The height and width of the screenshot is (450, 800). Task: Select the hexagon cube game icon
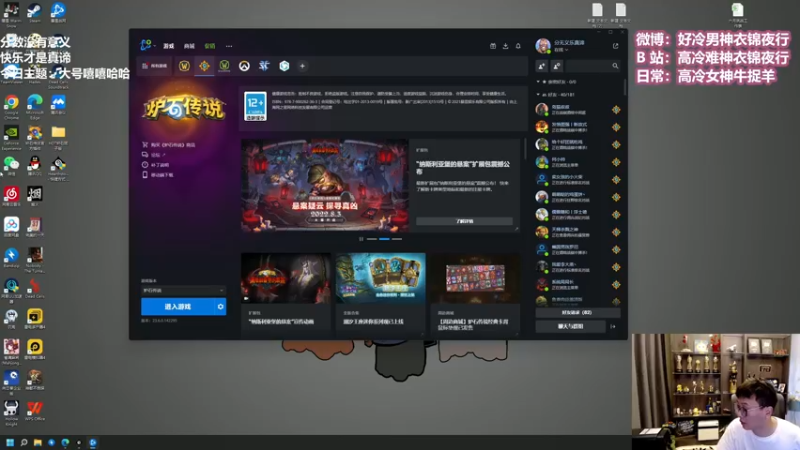284,66
